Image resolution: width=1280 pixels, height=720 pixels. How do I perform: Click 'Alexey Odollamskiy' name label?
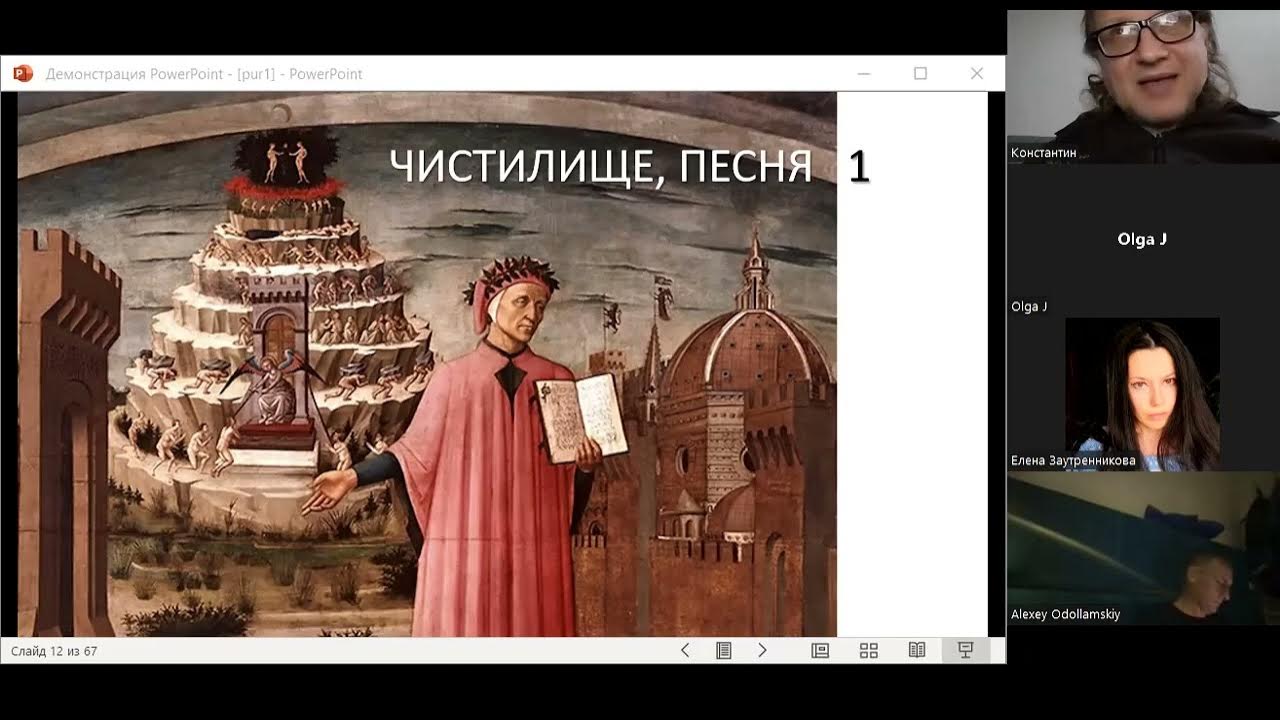click(1065, 614)
